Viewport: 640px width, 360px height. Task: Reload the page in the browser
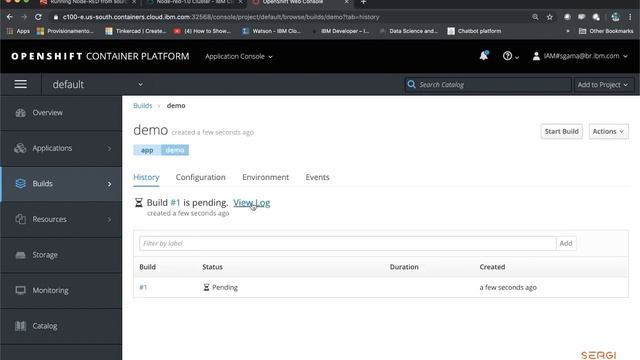coord(38,17)
